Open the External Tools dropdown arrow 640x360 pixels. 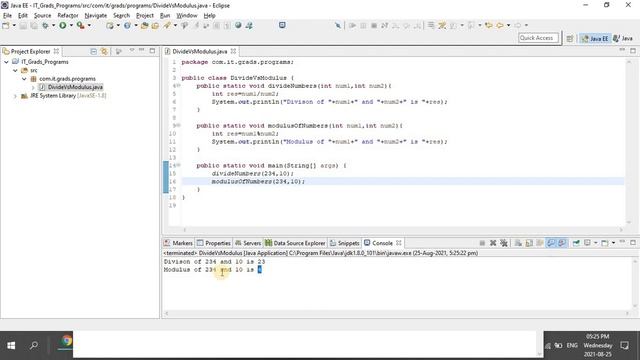point(89,25)
